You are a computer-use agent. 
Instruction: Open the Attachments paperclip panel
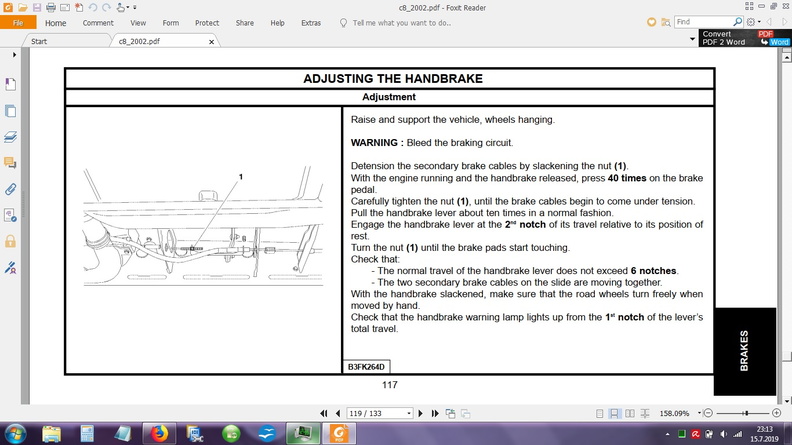click(x=10, y=189)
